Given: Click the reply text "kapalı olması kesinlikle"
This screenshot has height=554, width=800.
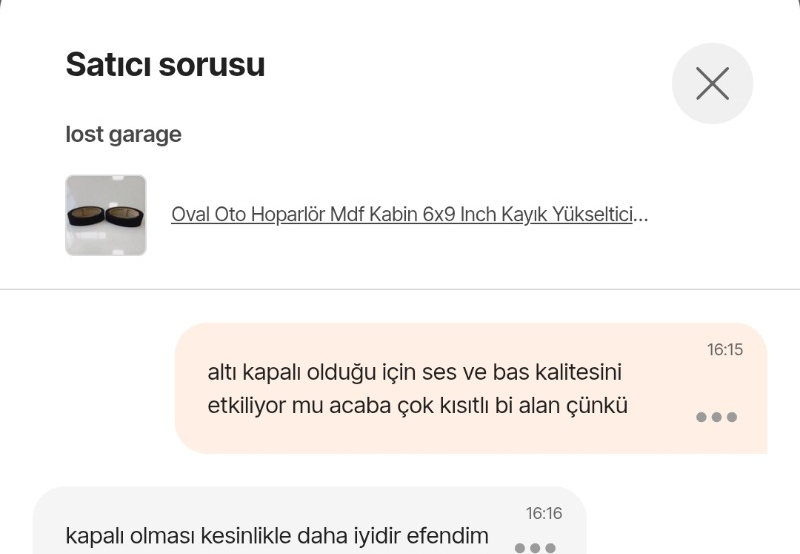Looking at the screenshot, I should (x=277, y=536).
